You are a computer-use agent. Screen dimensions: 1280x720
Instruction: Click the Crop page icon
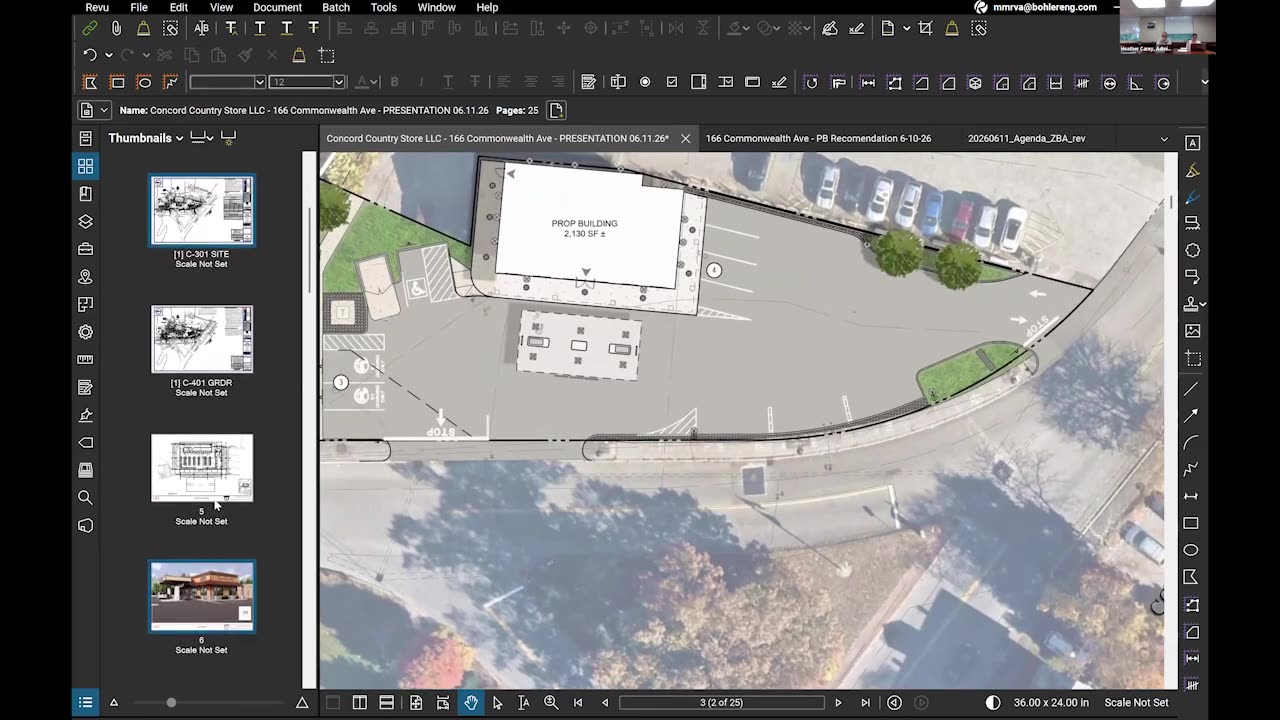coord(925,29)
